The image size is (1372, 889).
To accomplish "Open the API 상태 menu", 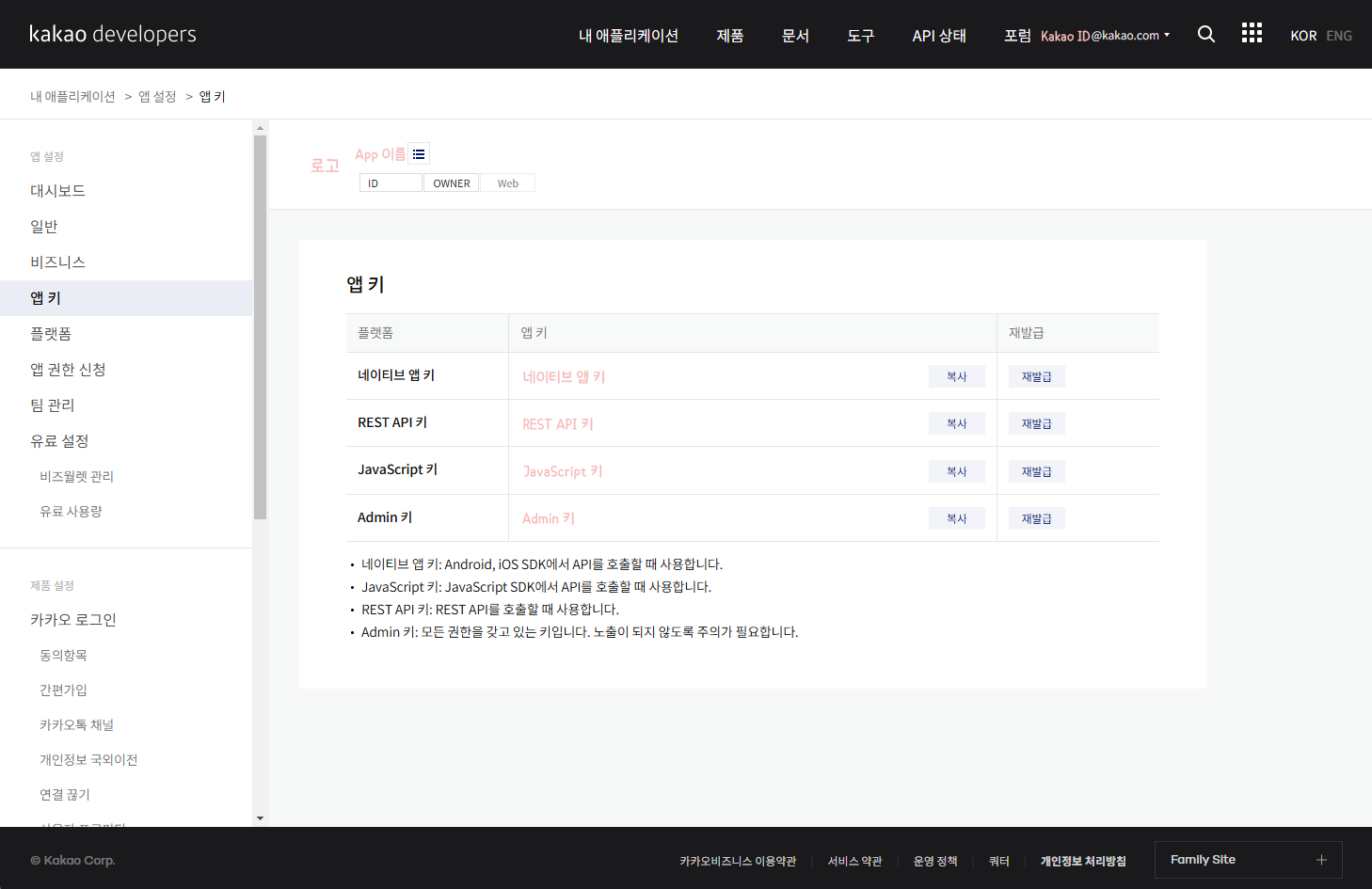I will click(x=939, y=36).
